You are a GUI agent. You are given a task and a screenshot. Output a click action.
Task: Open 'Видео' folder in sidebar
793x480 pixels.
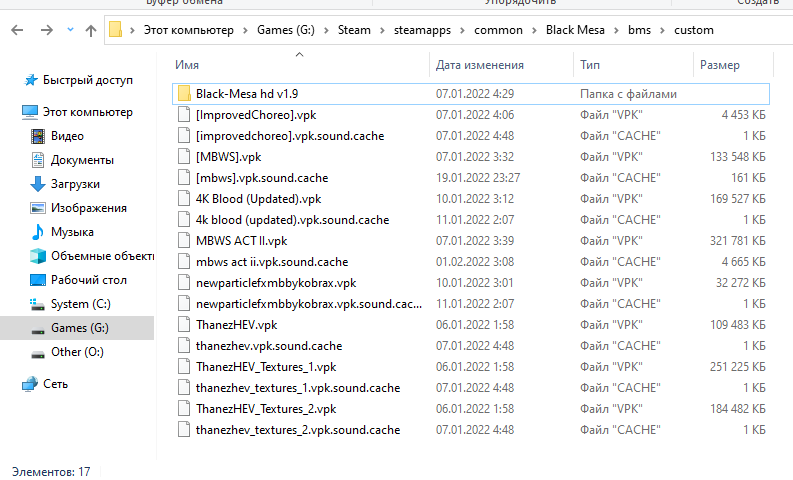(67, 136)
